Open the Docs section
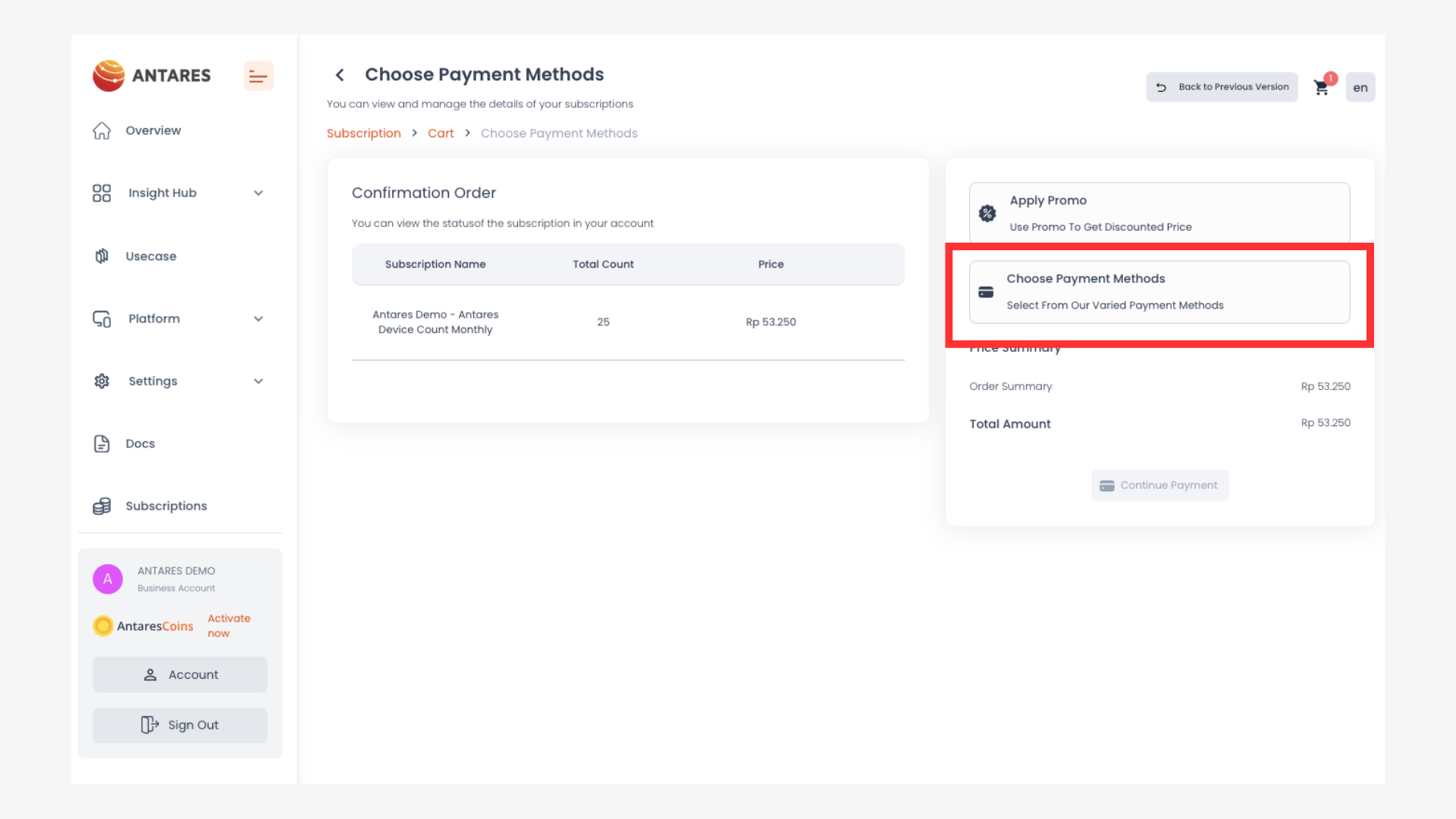 click(140, 444)
